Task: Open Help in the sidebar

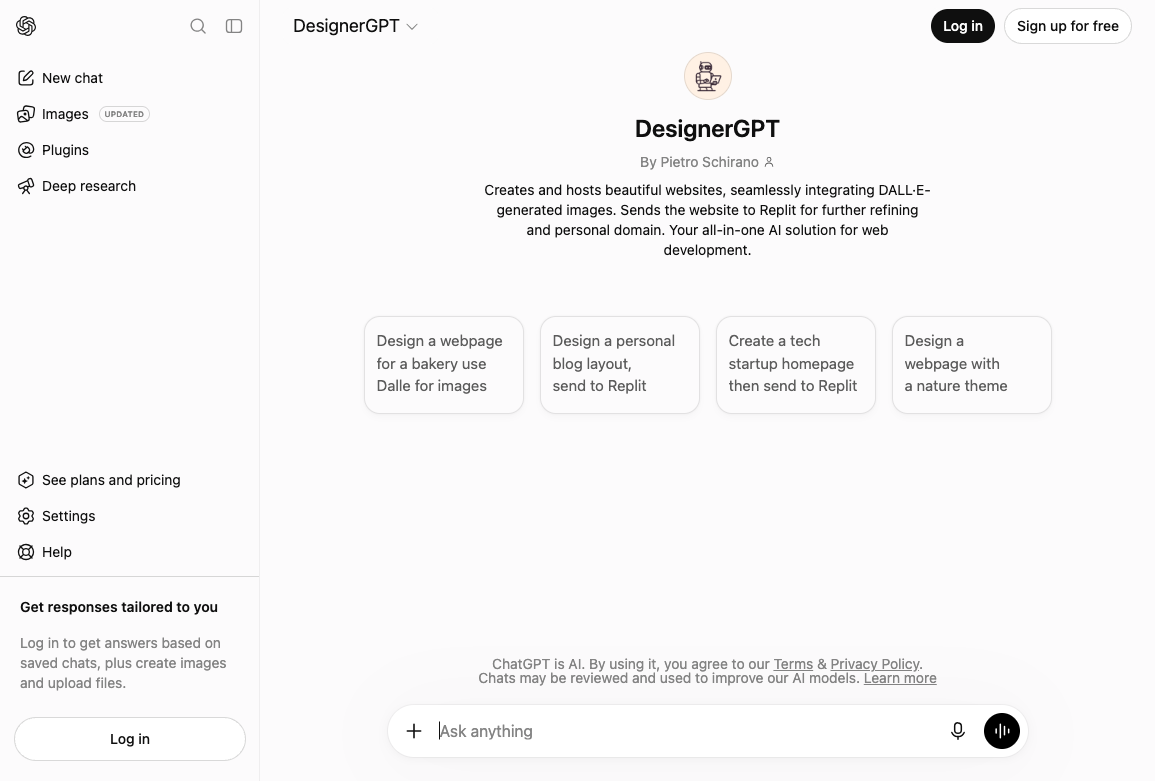Action: 130,553
